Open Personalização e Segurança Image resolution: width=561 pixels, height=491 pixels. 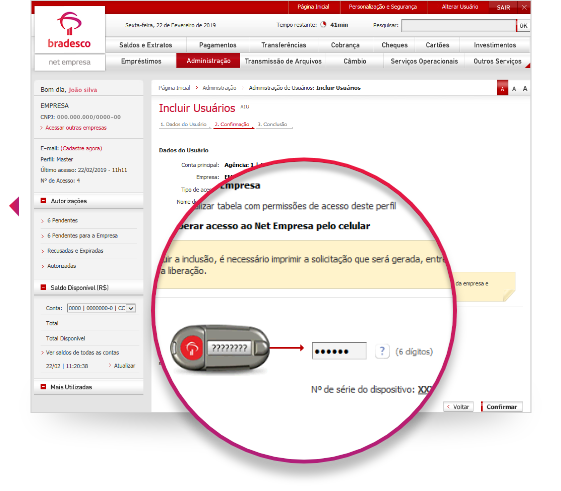click(x=383, y=7)
